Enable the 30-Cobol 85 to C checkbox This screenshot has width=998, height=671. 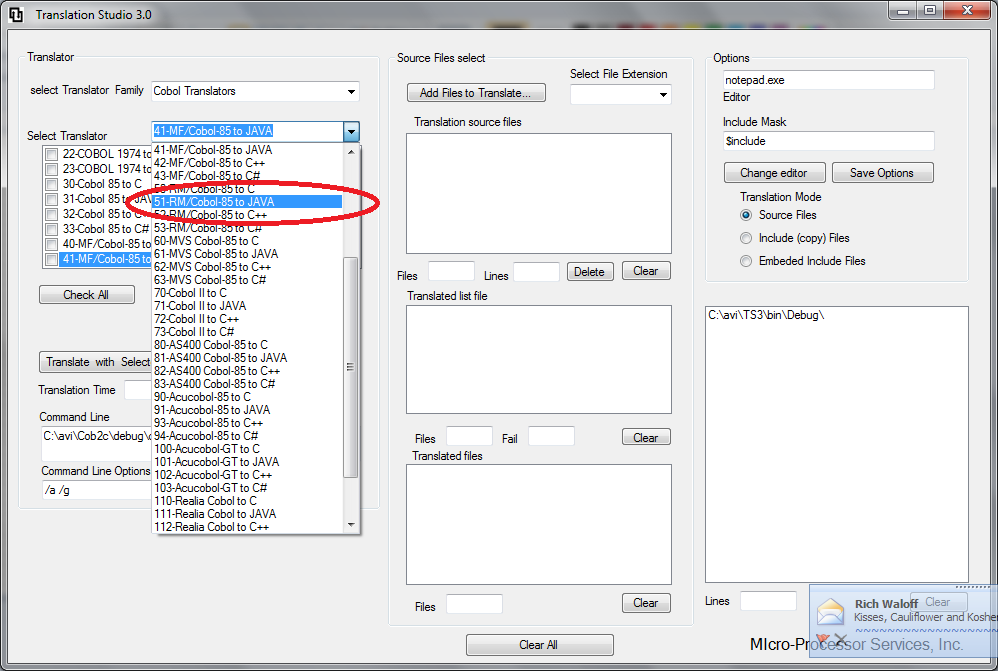pos(52,185)
